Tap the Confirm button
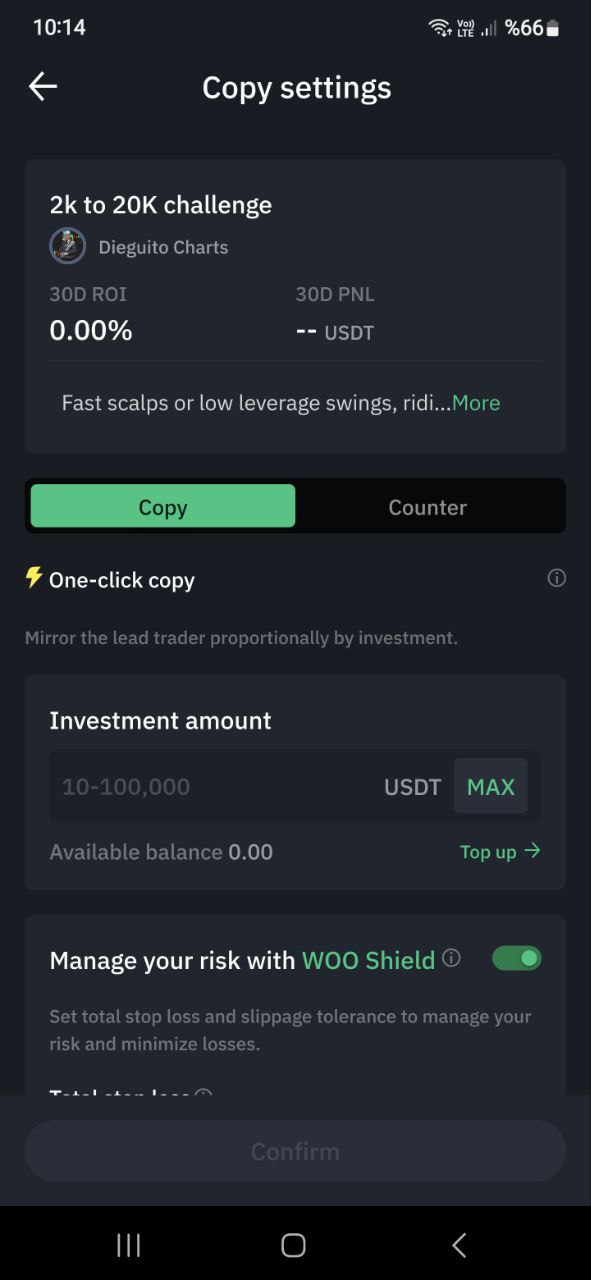The width and height of the screenshot is (591, 1280). 295,1151
